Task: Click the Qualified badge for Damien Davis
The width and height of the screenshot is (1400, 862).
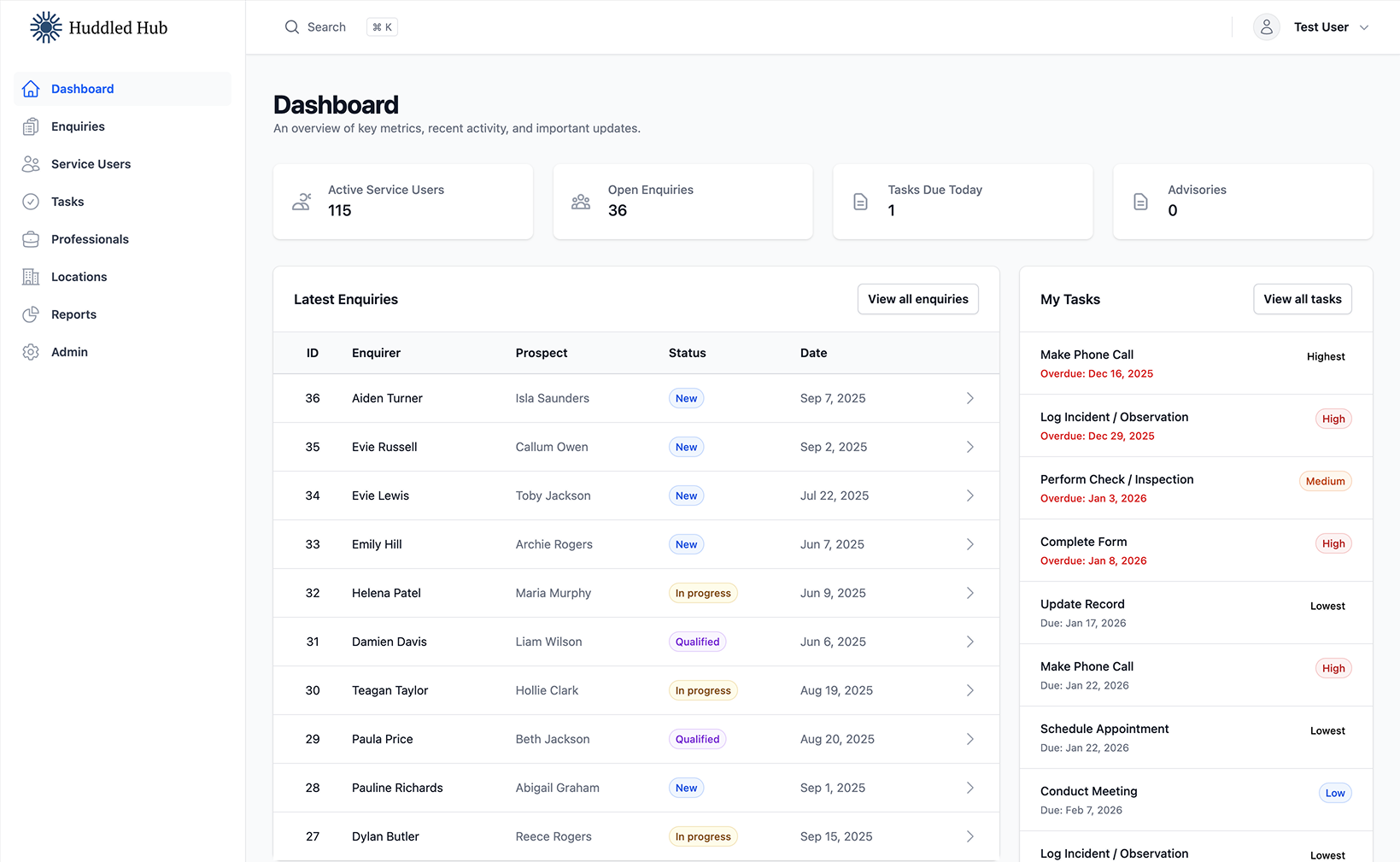Action: click(x=697, y=642)
